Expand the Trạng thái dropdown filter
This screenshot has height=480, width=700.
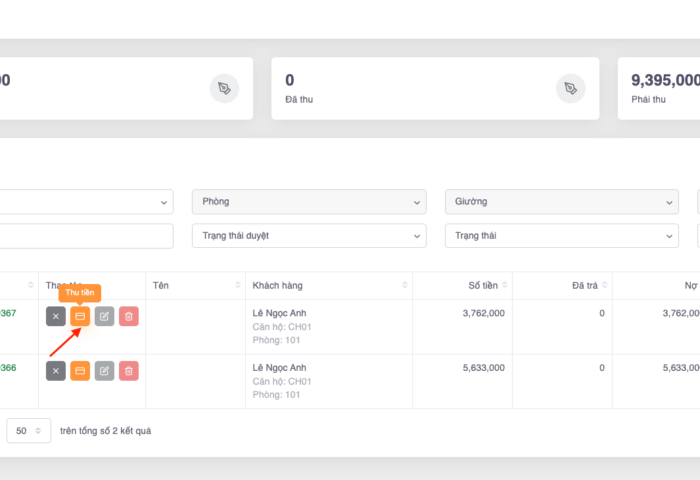coord(561,236)
